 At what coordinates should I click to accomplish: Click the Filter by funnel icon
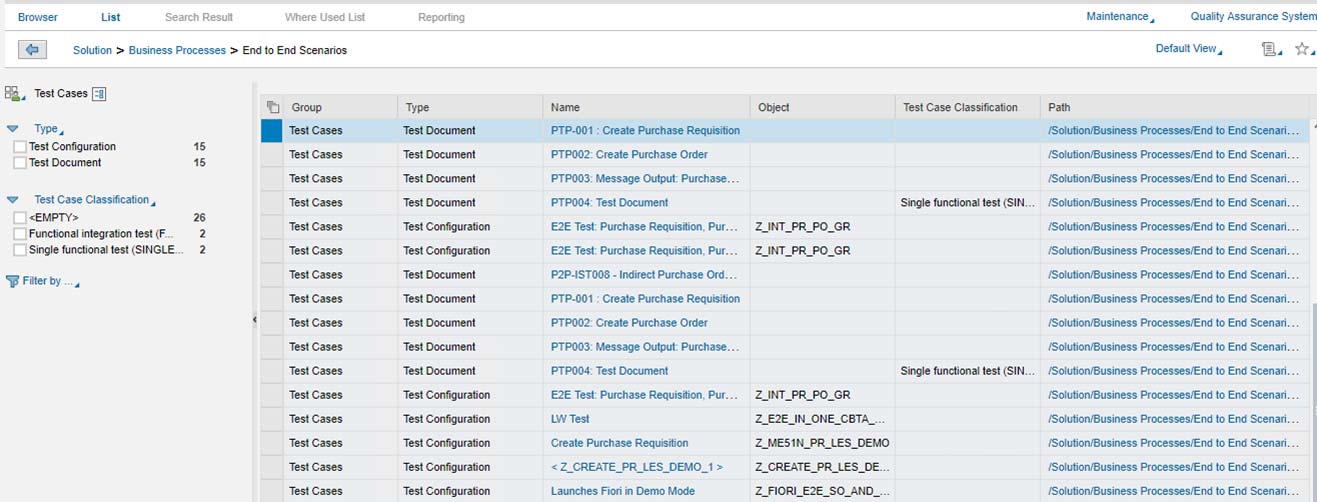click(12, 281)
